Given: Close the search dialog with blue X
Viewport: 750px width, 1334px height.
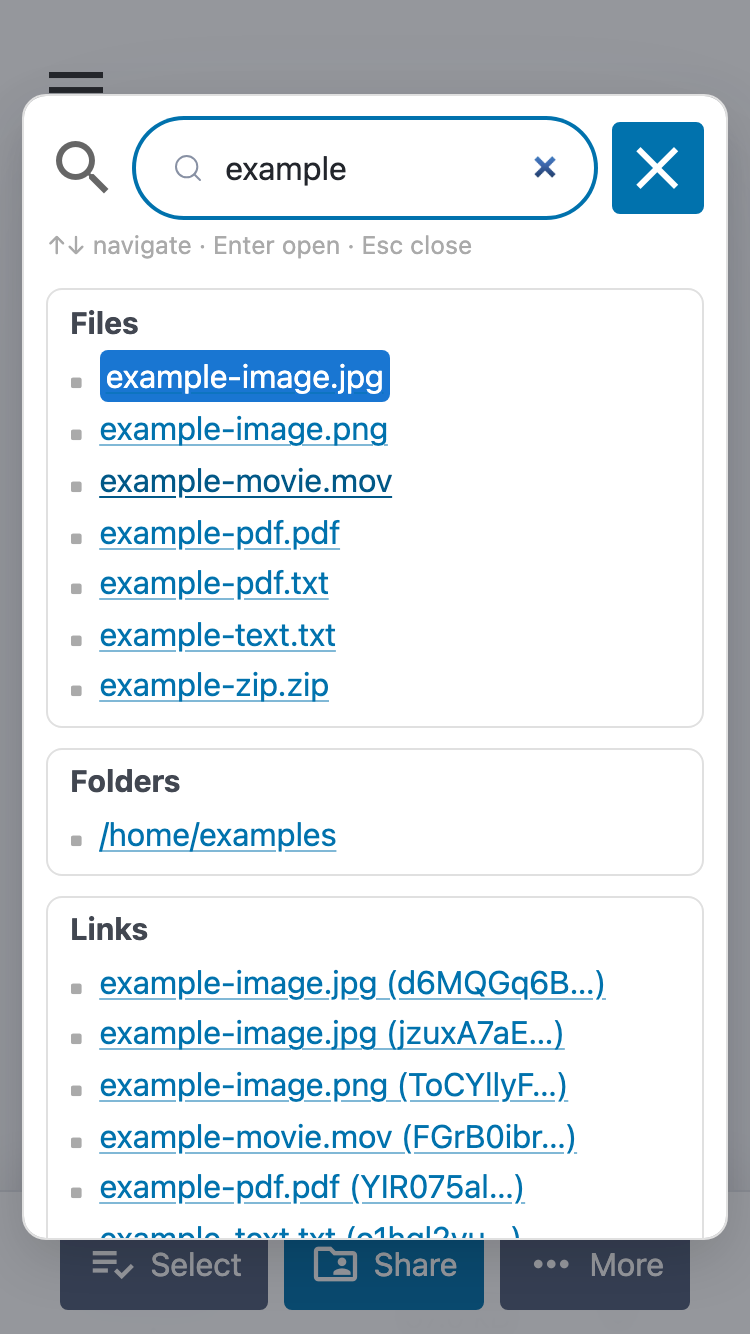Looking at the screenshot, I should (657, 168).
